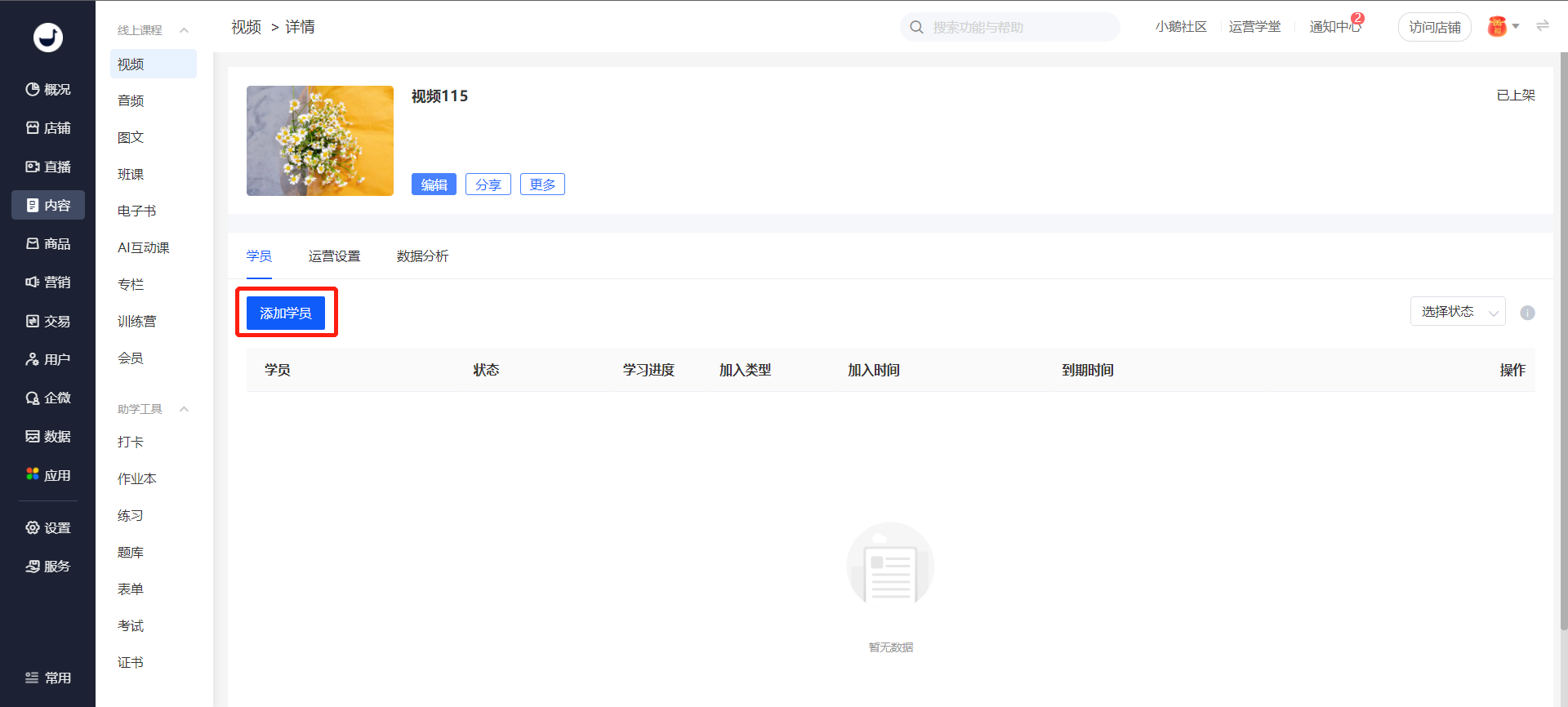Click the 视频115 title text

(440, 96)
